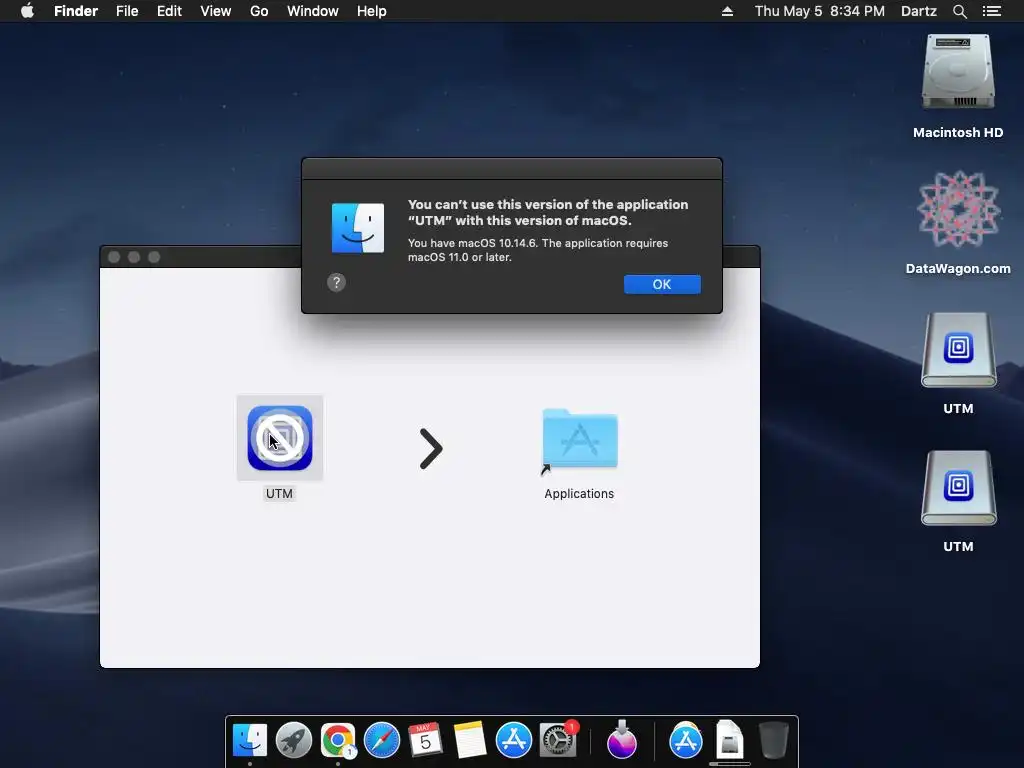Click the text "You have macOS 10.14.6"
The height and width of the screenshot is (768, 1024).
pos(472,243)
